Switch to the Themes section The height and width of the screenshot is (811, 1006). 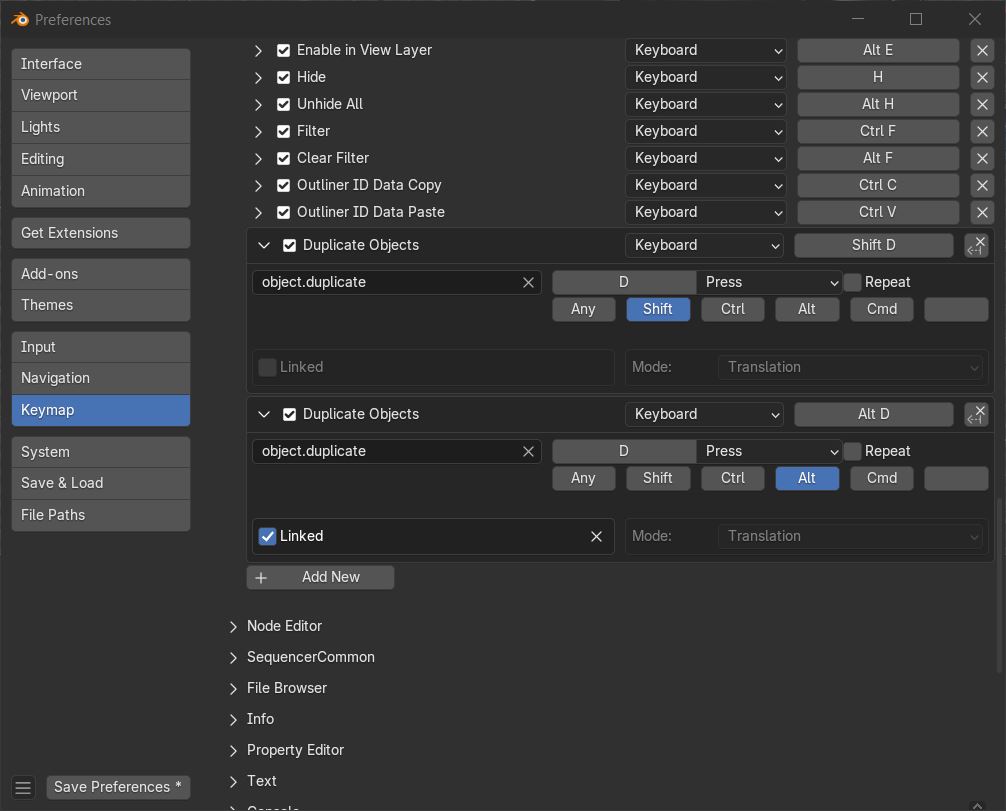pyautogui.click(x=101, y=305)
